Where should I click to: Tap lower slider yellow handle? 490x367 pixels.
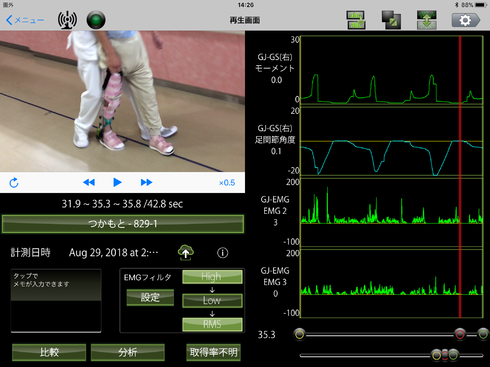(x=437, y=355)
